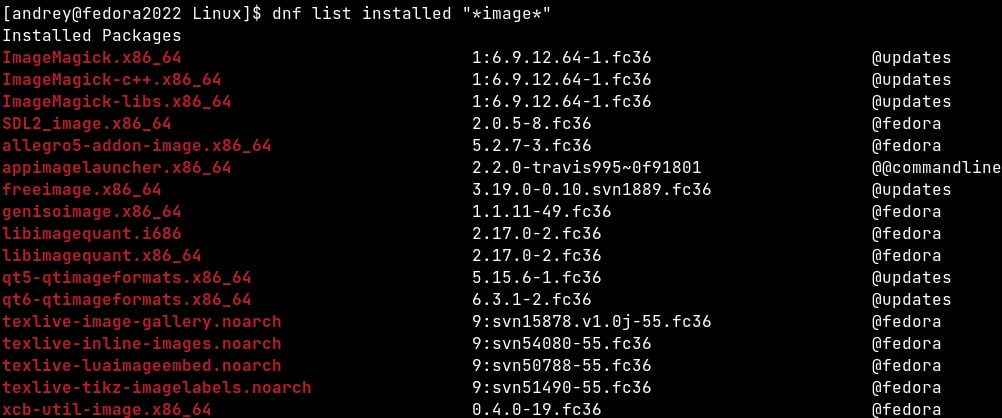The height and width of the screenshot is (418, 1002).
Task: Click the version 2.2.0-travis995~0f91801 text
Action: pos(586,168)
